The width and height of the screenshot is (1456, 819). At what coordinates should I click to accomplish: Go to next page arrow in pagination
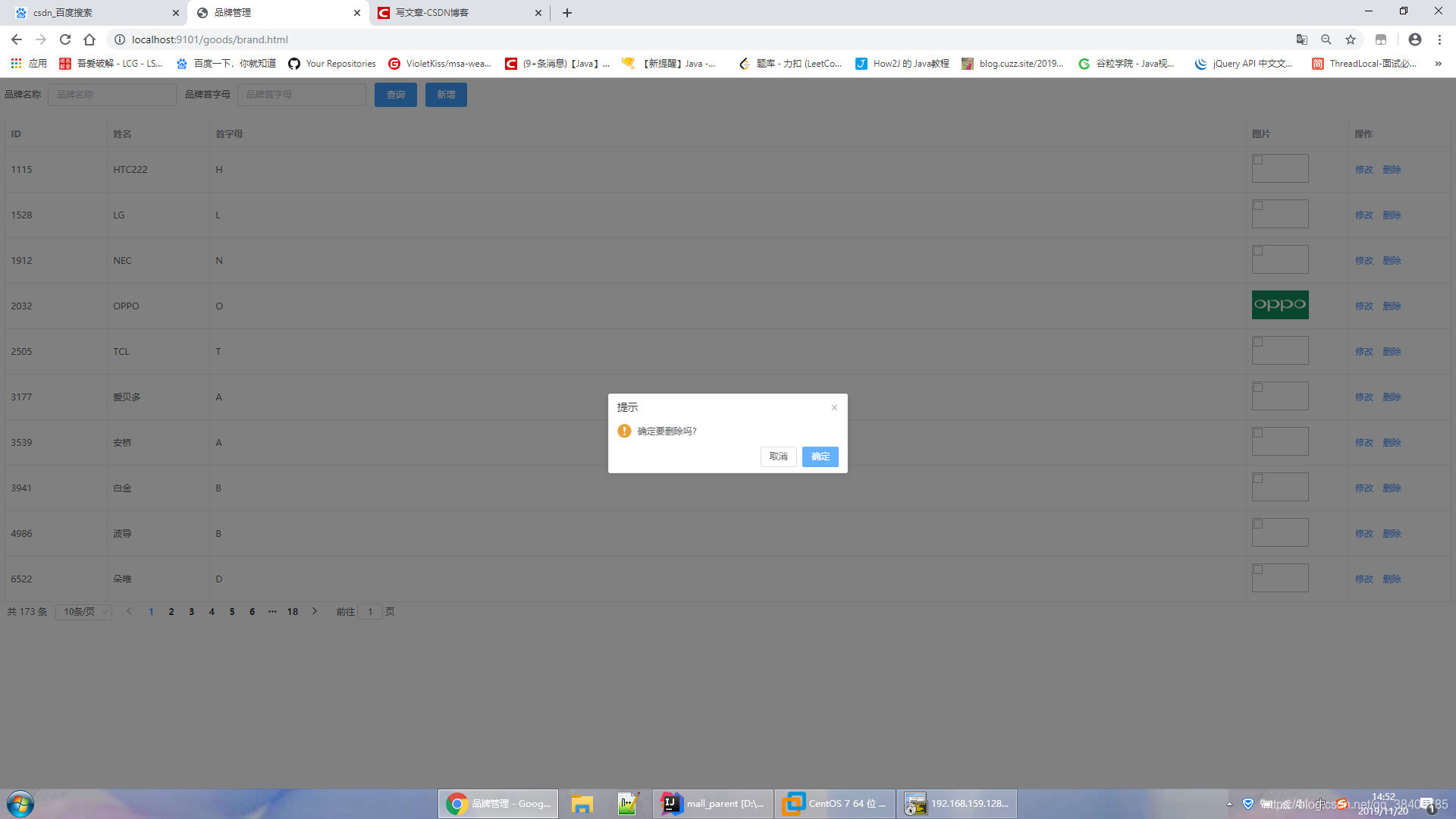click(315, 611)
